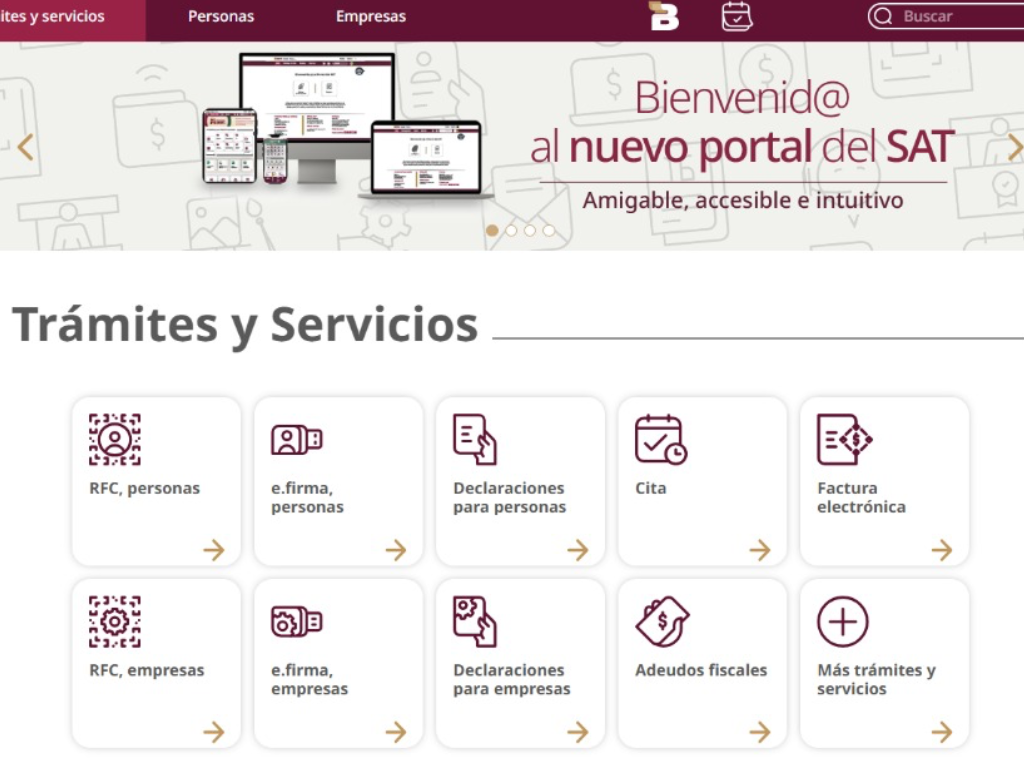Click the Más trámites y servicios plus icon
The width and height of the screenshot is (1024, 768).
coord(842,622)
